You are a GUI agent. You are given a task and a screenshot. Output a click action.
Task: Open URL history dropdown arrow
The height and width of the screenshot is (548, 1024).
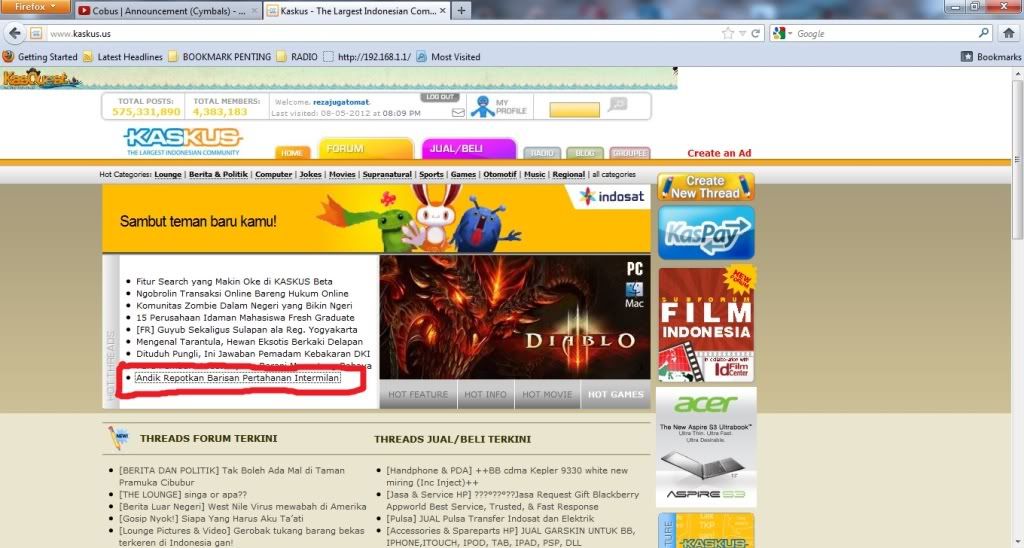click(x=743, y=33)
